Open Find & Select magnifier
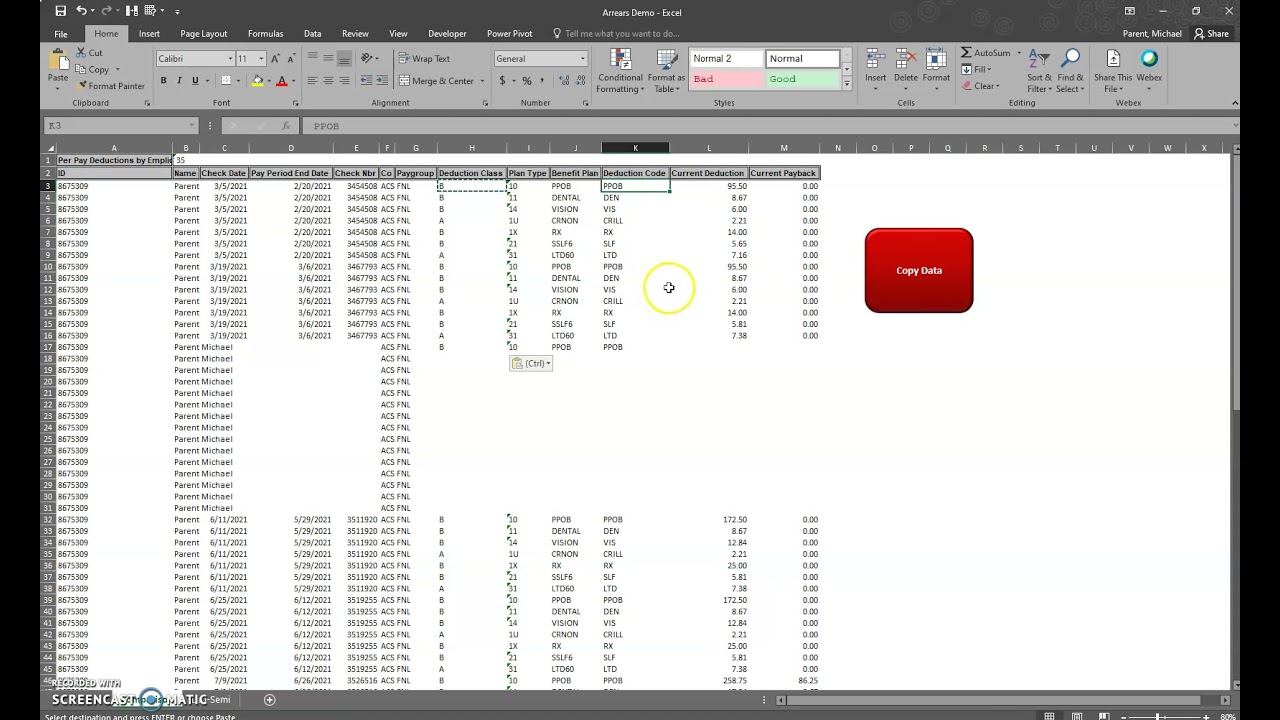This screenshot has height=720, width=1280. coord(1070,72)
